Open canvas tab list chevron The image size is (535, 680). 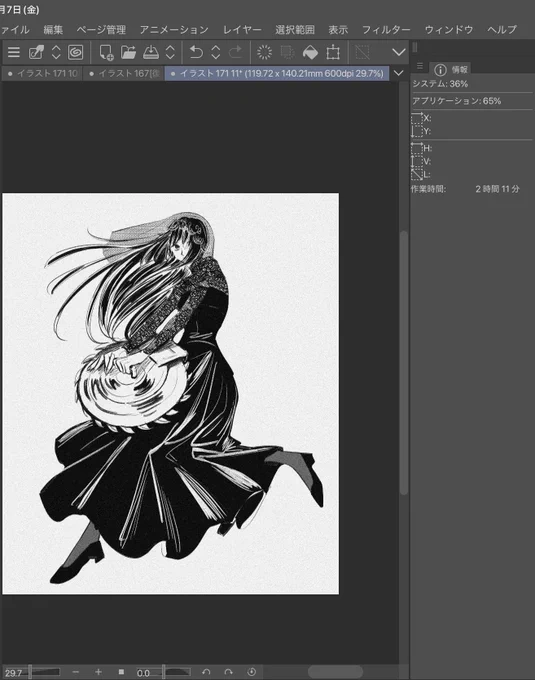(x=398, y=73)
